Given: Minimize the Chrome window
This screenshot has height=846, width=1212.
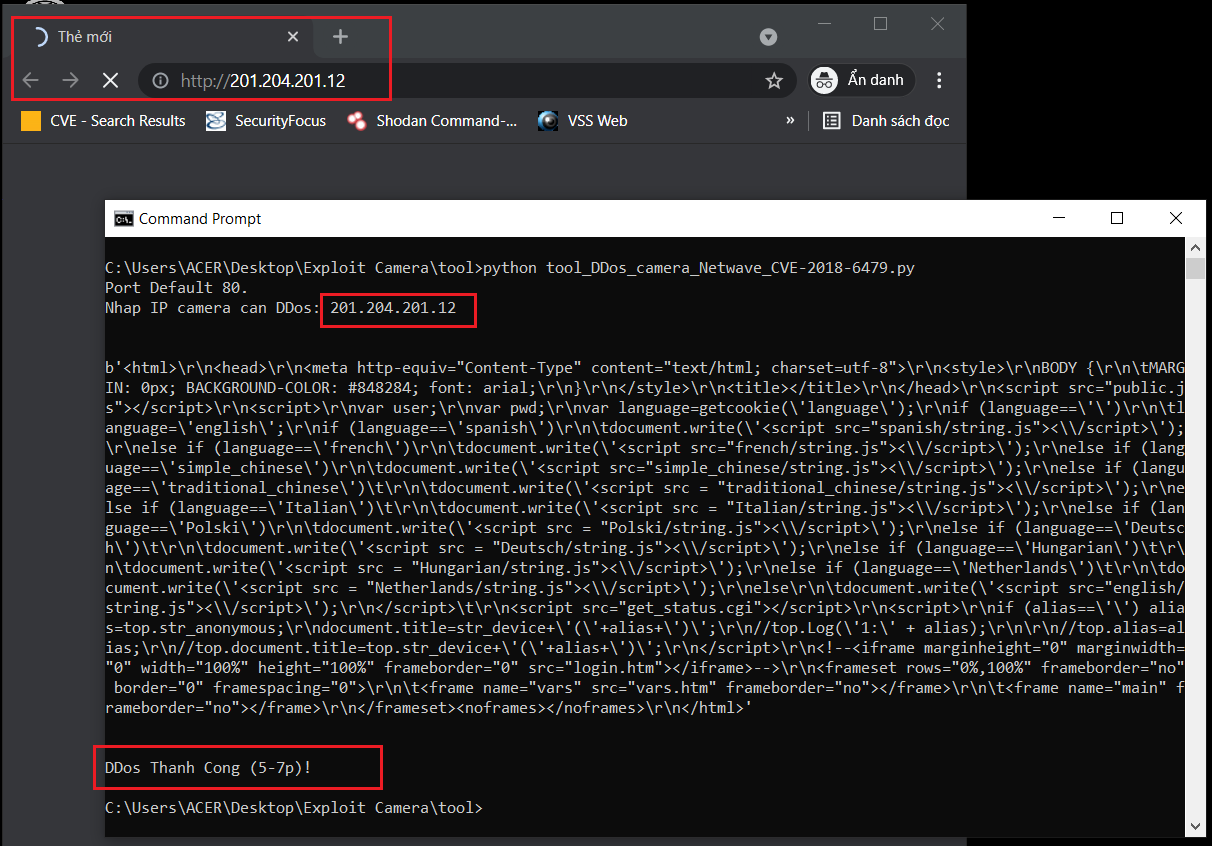Looking at the screenshot, I should [x=824, y=24].
